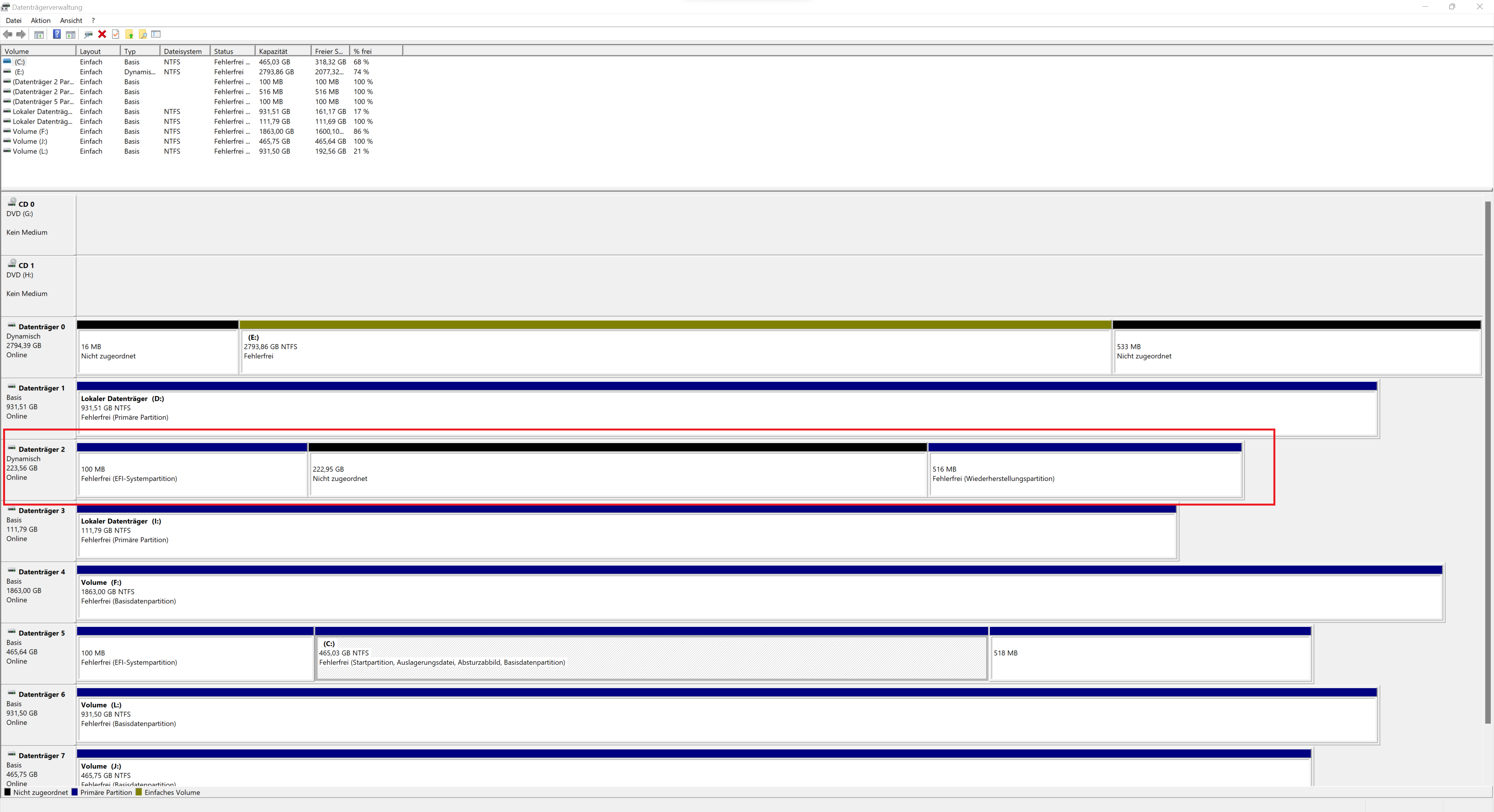Sort volume list by Dateisystem column
The image size is (1494, 812).
point(183,51)
